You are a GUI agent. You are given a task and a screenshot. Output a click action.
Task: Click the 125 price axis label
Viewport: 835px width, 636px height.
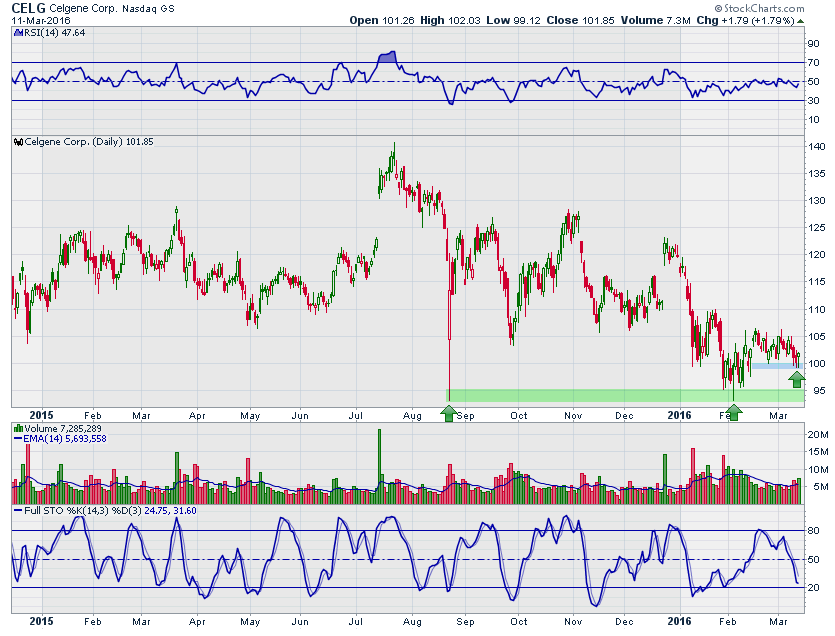point(816,227)
